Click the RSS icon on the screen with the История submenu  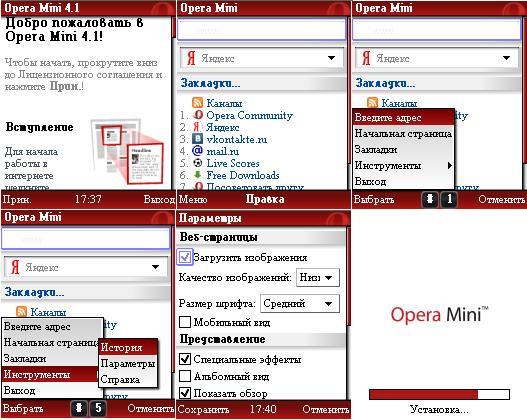22,311
